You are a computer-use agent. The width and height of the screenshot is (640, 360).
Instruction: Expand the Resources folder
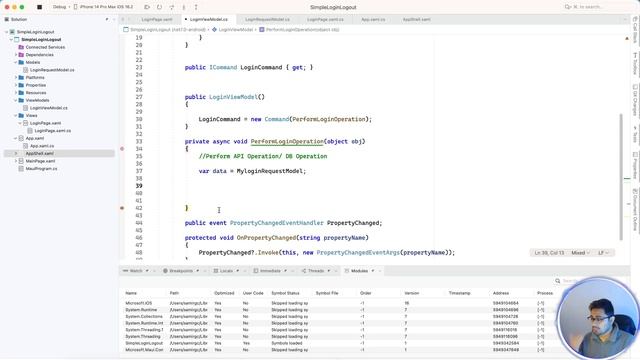16,93
